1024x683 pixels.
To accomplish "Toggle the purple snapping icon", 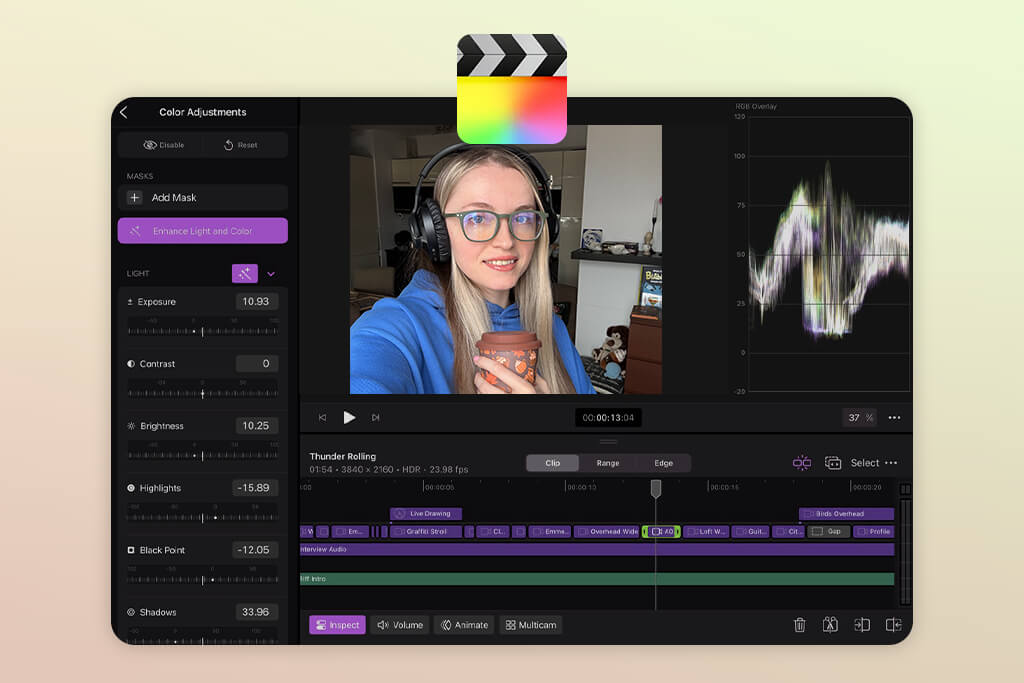I will click(802, 462).
